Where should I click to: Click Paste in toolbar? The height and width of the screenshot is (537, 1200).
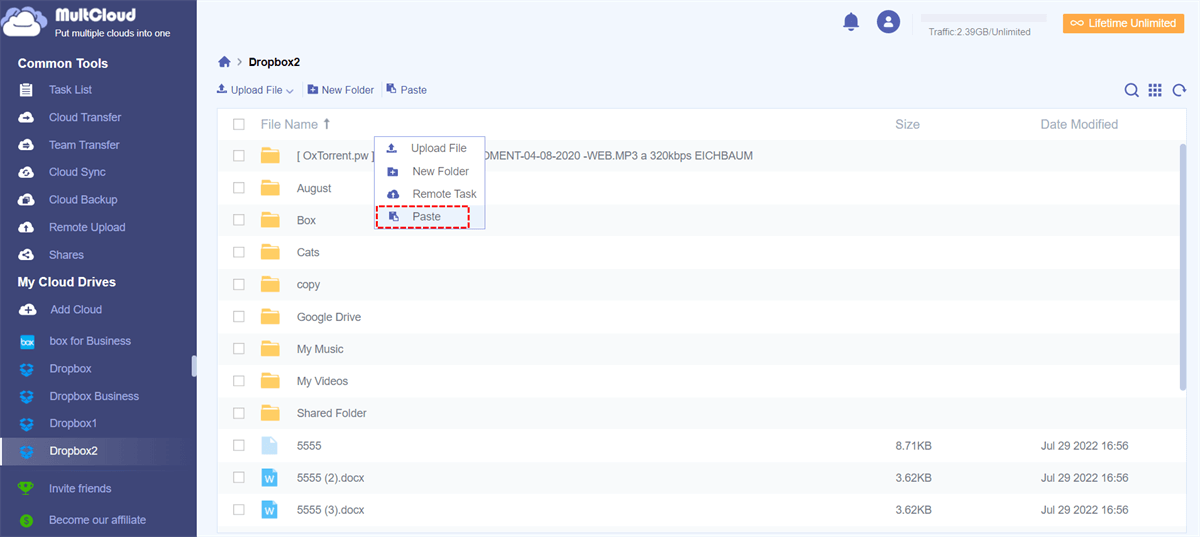click(x=406, y=90)
